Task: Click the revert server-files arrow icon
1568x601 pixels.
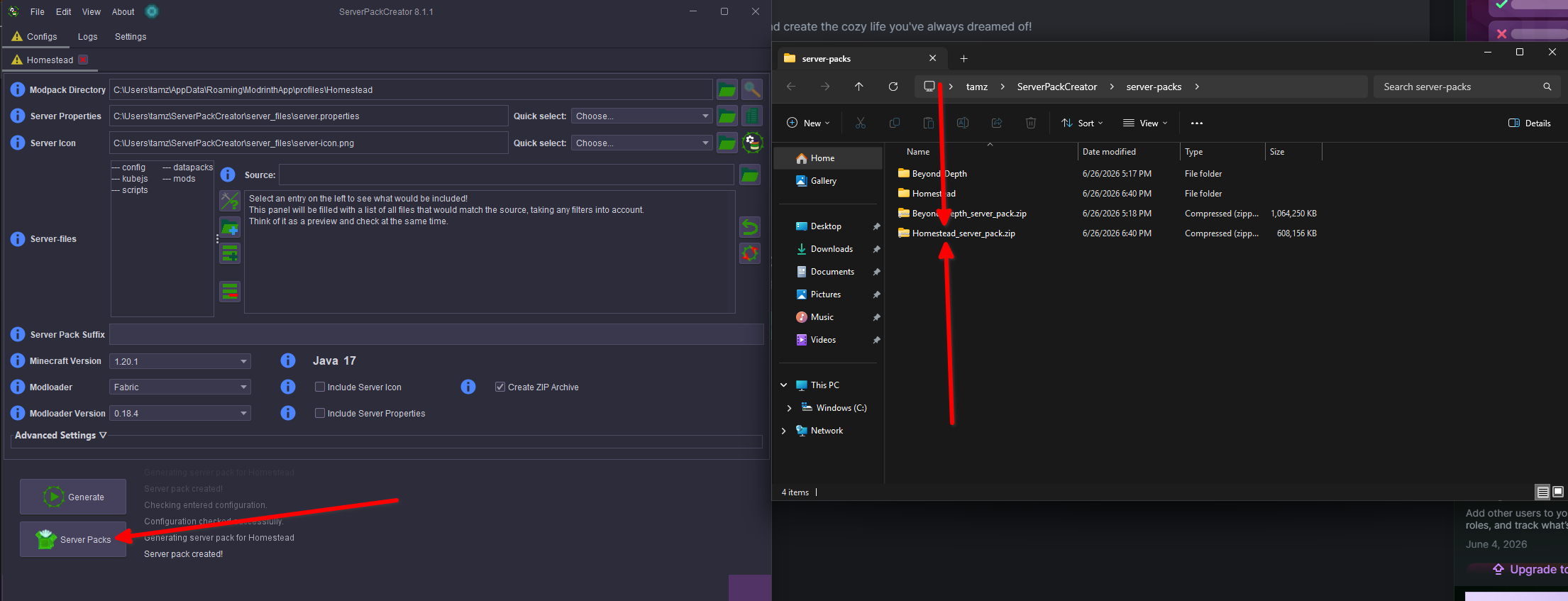Action: [x=750, y=227]
